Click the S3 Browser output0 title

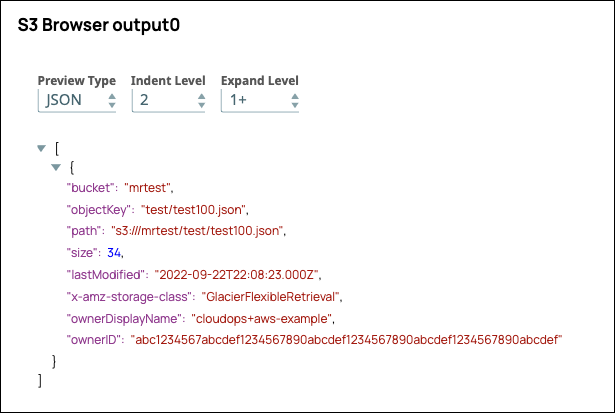[x=99, y=27]
